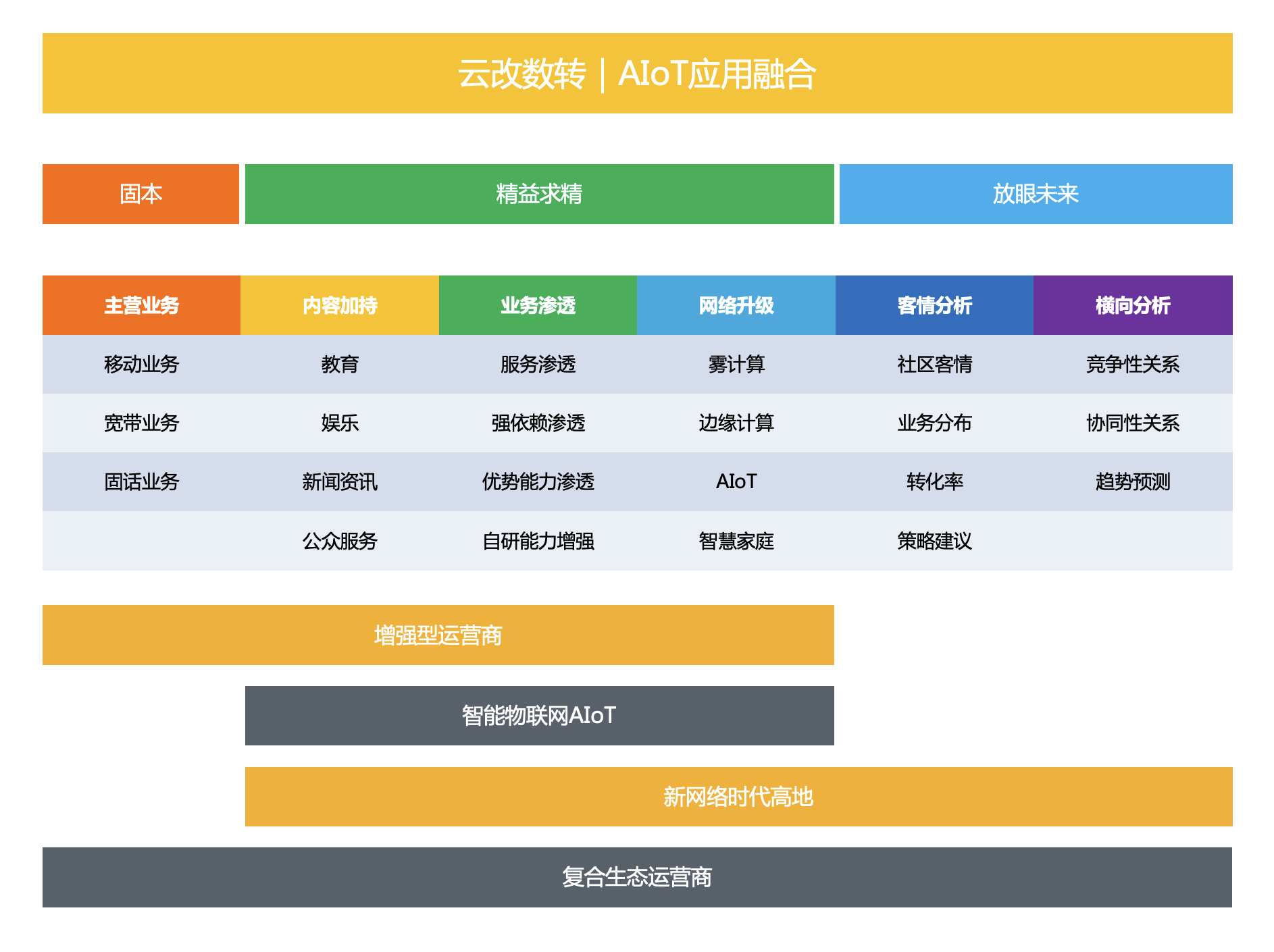
Task: Select the gray 智能物联网AIoT bar
Action: [x=539, y=716]
